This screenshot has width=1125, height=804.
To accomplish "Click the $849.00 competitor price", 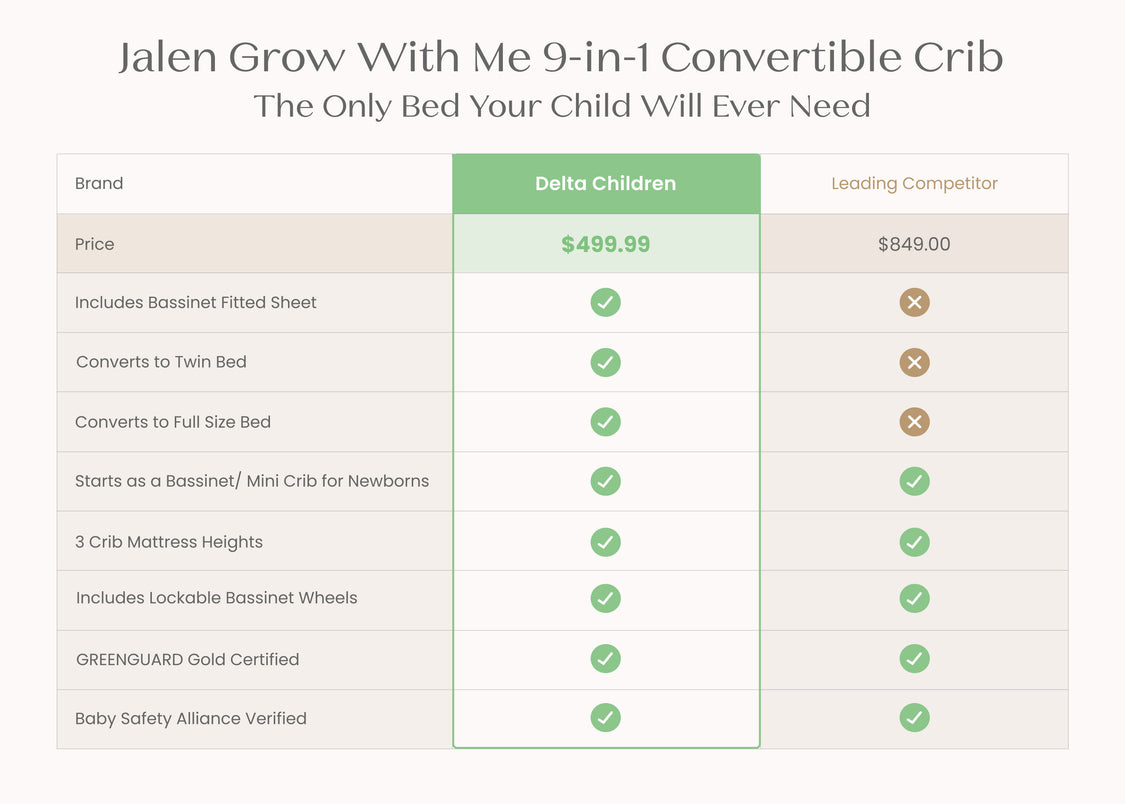I will point(914,244).
